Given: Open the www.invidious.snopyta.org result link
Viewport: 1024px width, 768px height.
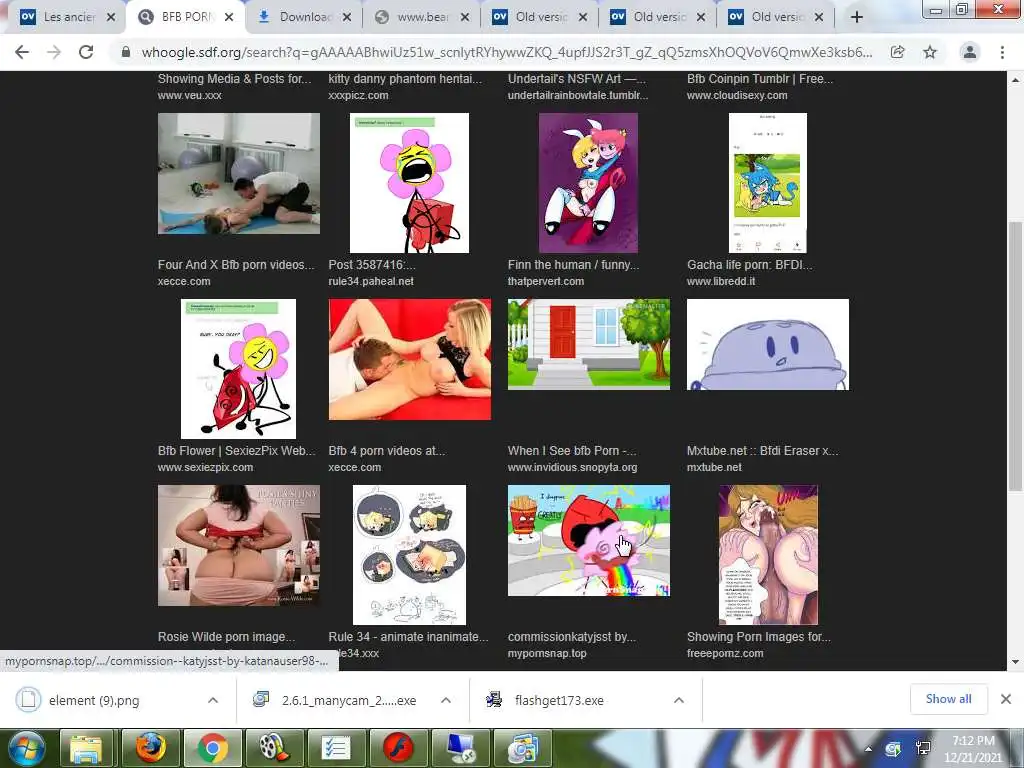Looking at the screenshot, I should point(572,467).
